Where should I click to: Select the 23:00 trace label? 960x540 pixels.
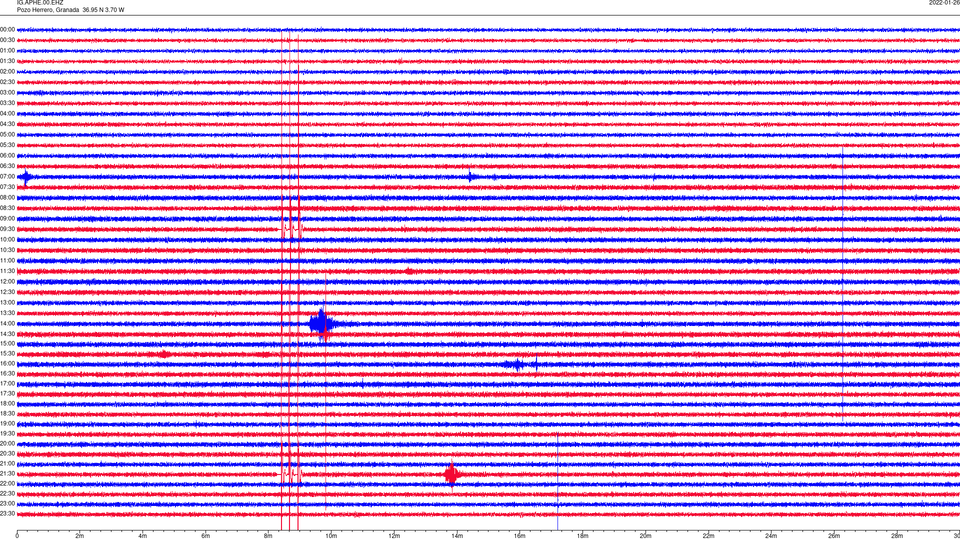[x=8, y=503]
